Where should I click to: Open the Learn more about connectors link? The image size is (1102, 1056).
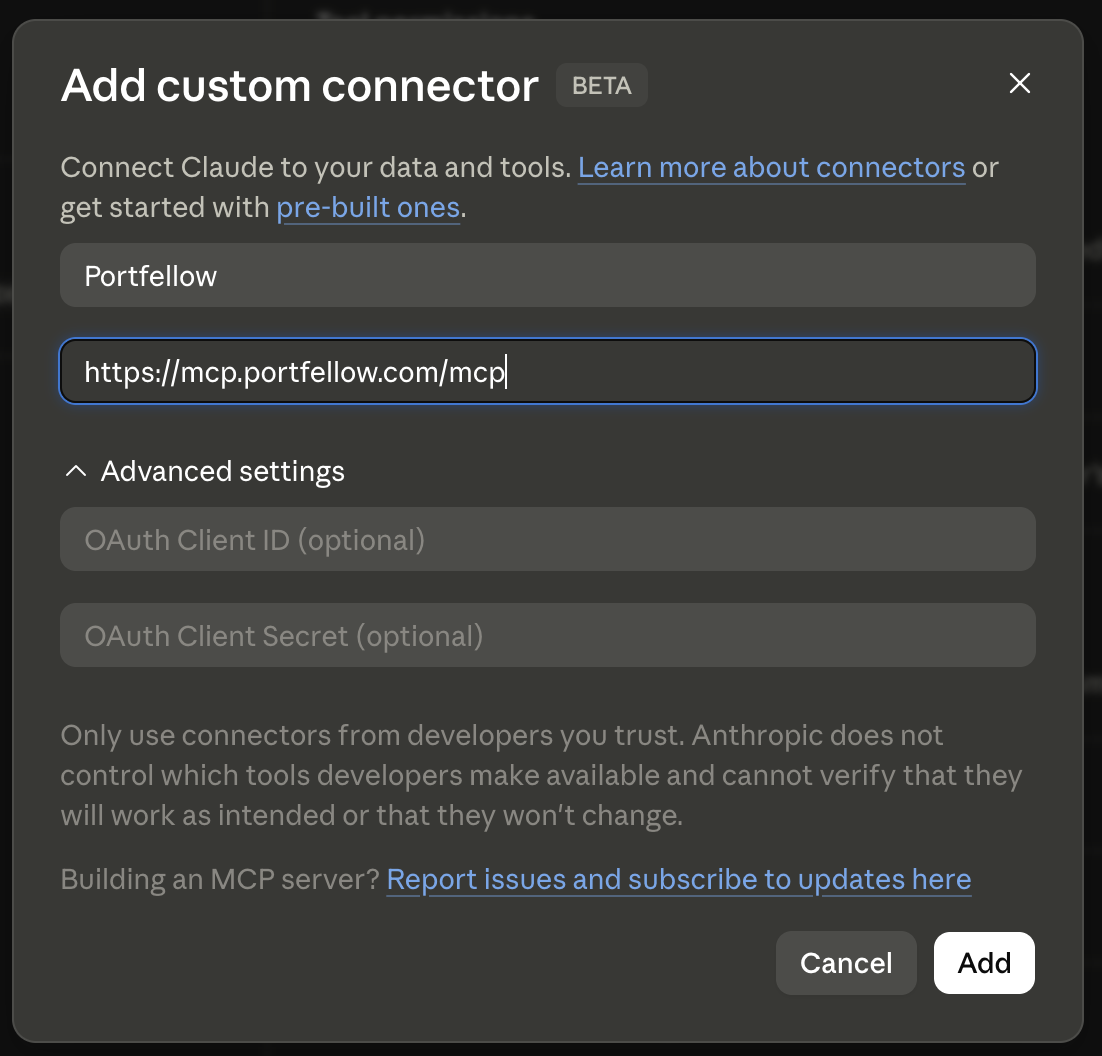pos(771,167)
